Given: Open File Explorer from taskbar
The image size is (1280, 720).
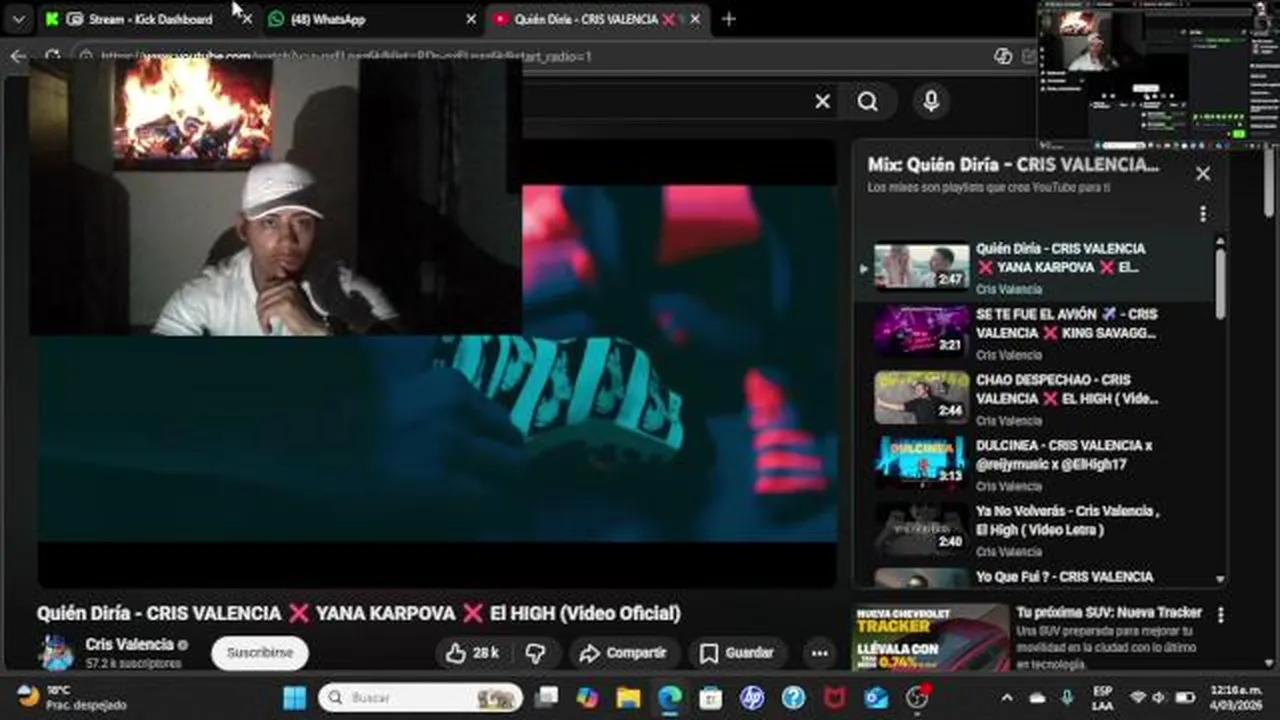Looking at the screenshot, I should [x=628, y=697].
